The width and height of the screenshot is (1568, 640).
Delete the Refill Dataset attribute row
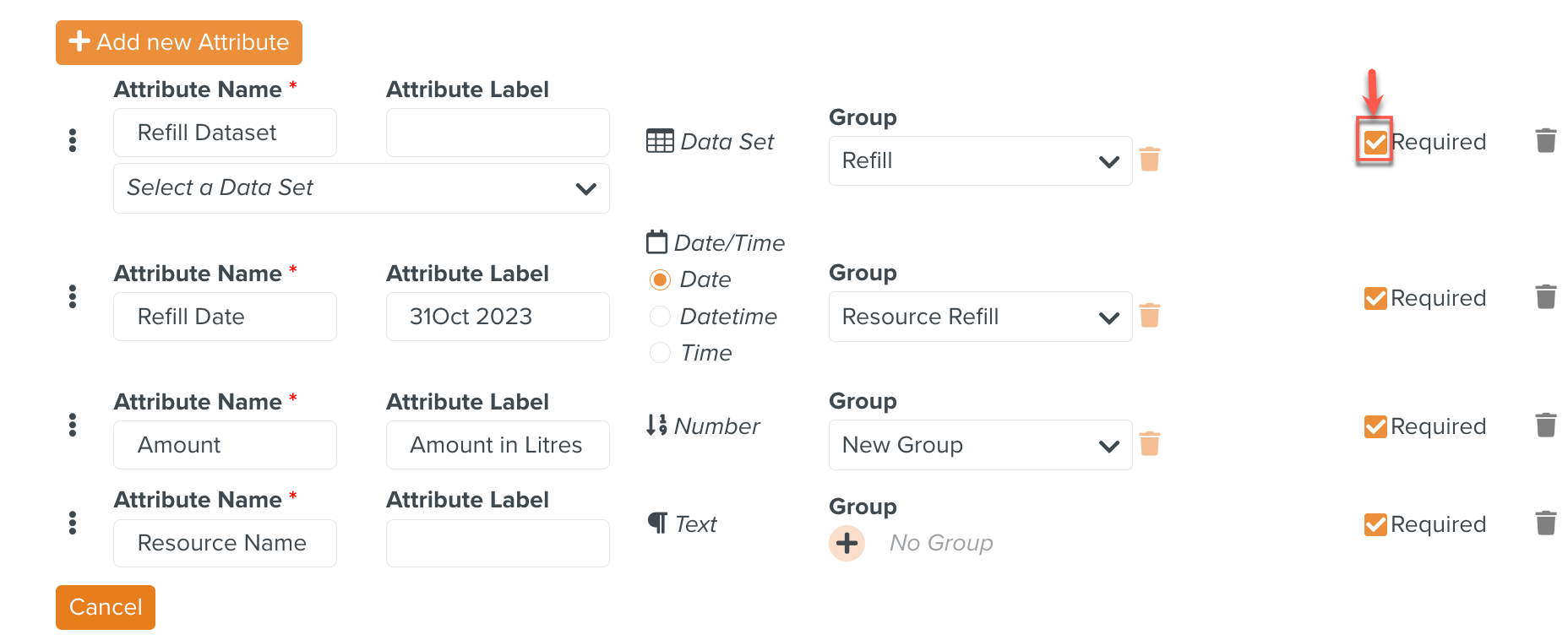pyautogui.click(x=1545, y=140)
